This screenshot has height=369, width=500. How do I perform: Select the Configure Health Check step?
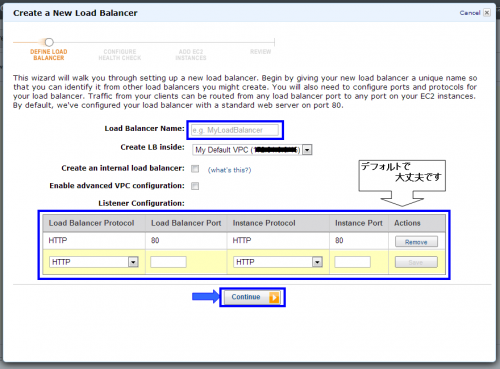(120, 55)
